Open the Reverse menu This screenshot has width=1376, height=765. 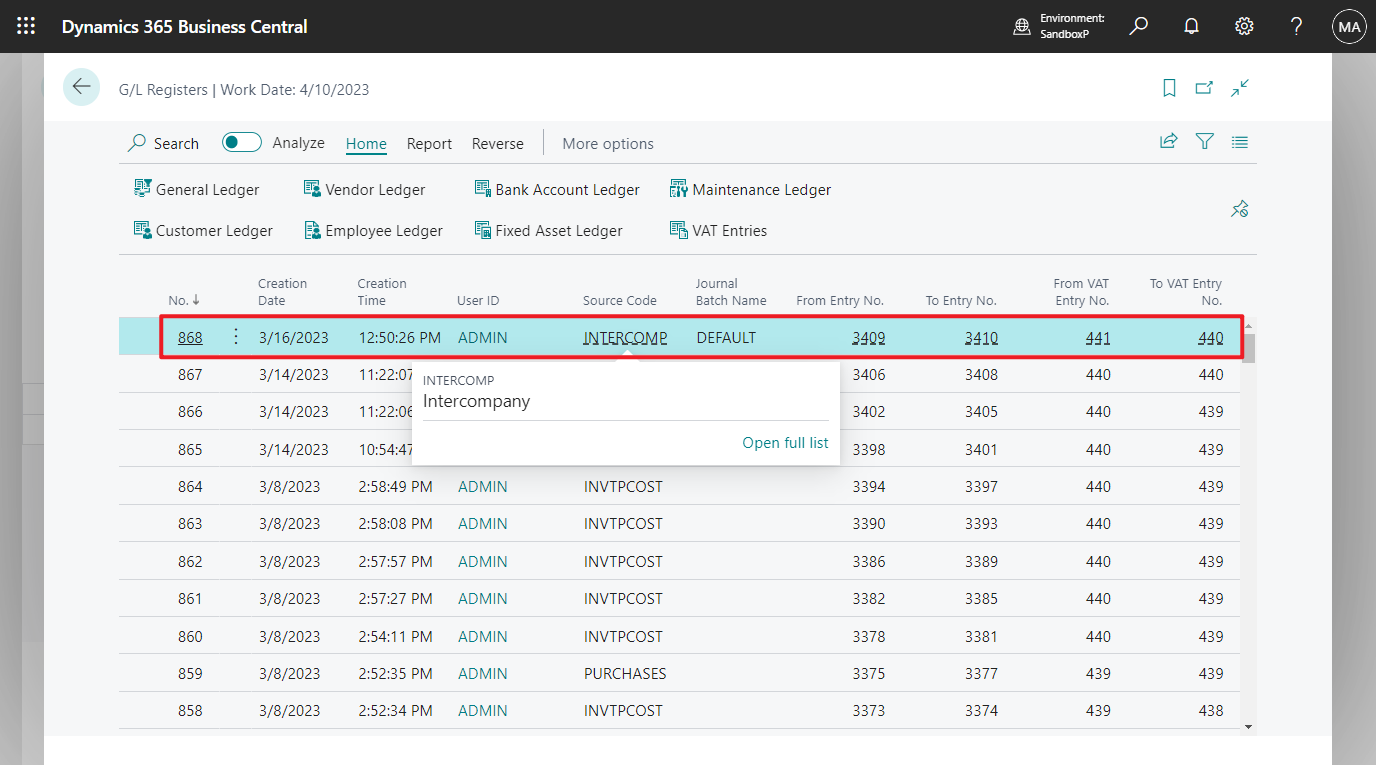point(497,144)
